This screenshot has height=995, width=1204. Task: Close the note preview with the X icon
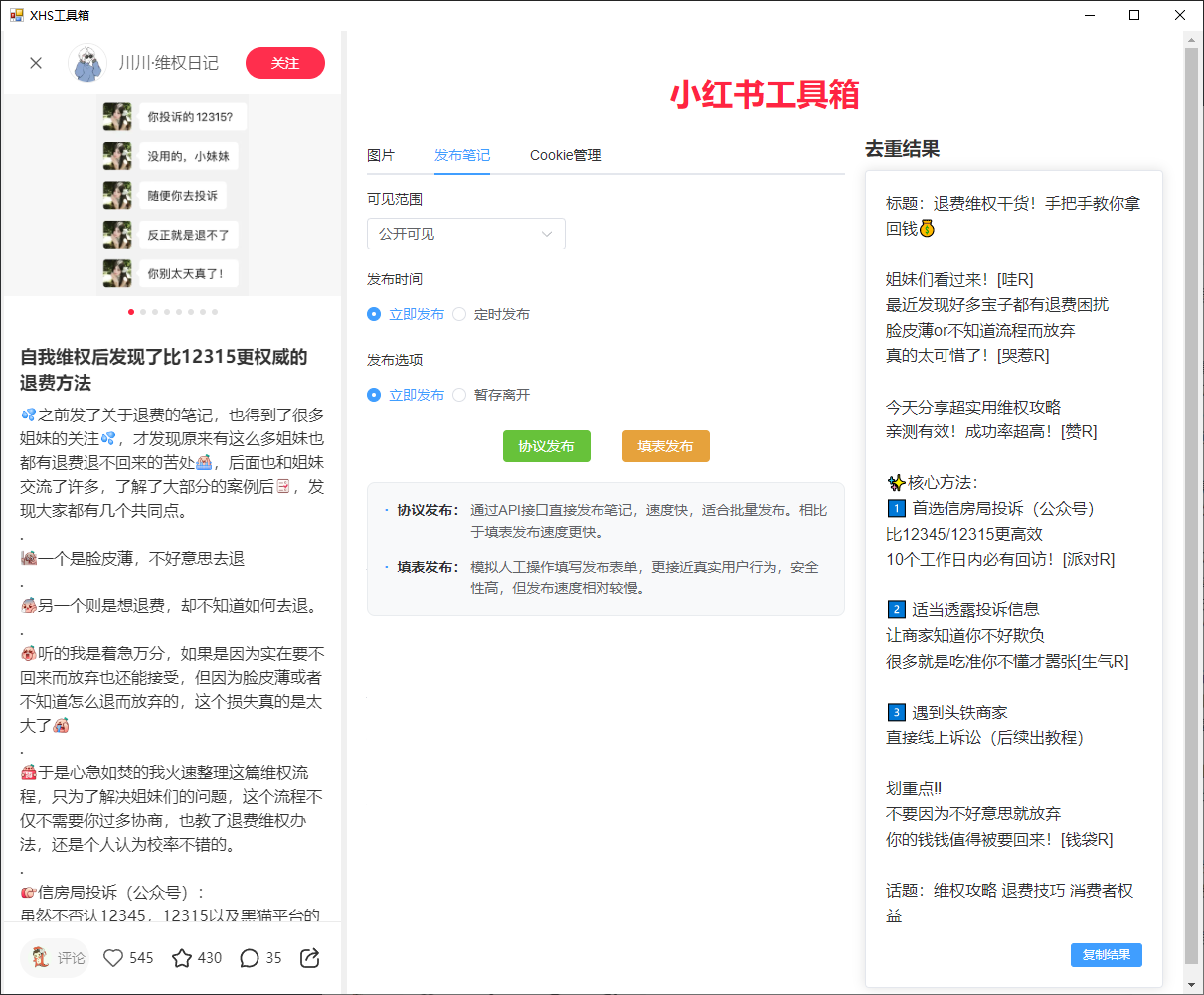(x=36, y=63)
